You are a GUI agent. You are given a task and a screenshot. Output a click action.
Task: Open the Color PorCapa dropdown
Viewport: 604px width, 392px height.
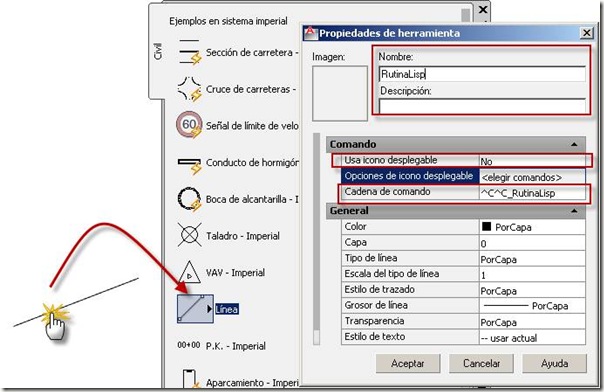532,227
